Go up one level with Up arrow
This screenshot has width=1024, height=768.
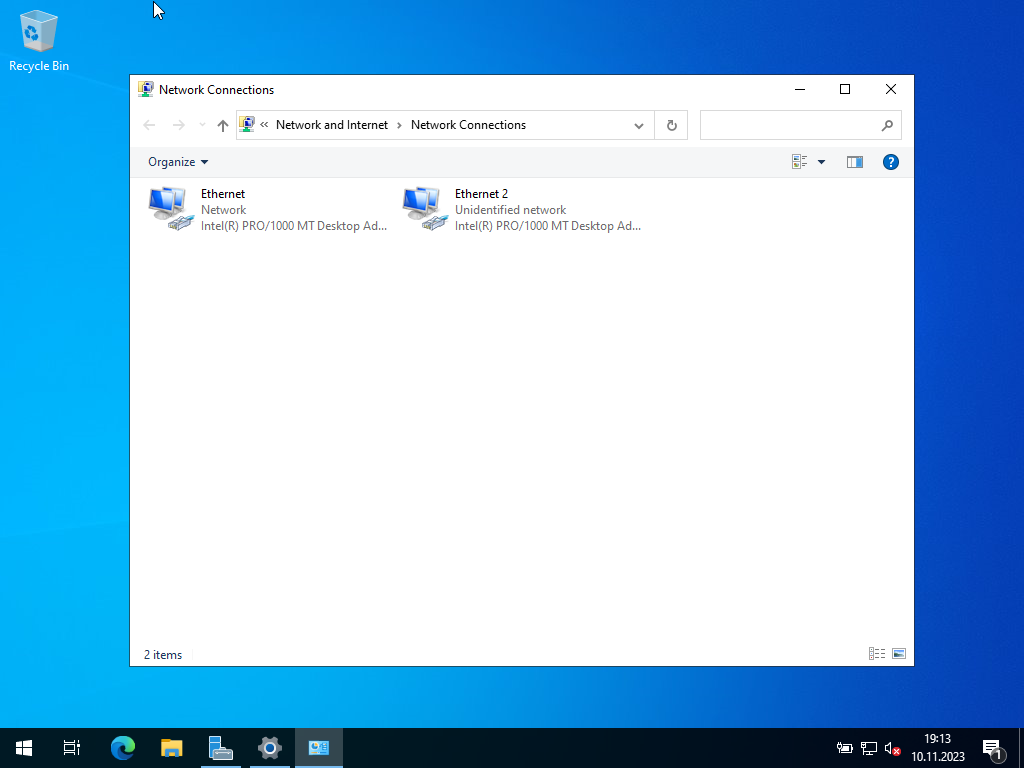click(x=223, y=125)
